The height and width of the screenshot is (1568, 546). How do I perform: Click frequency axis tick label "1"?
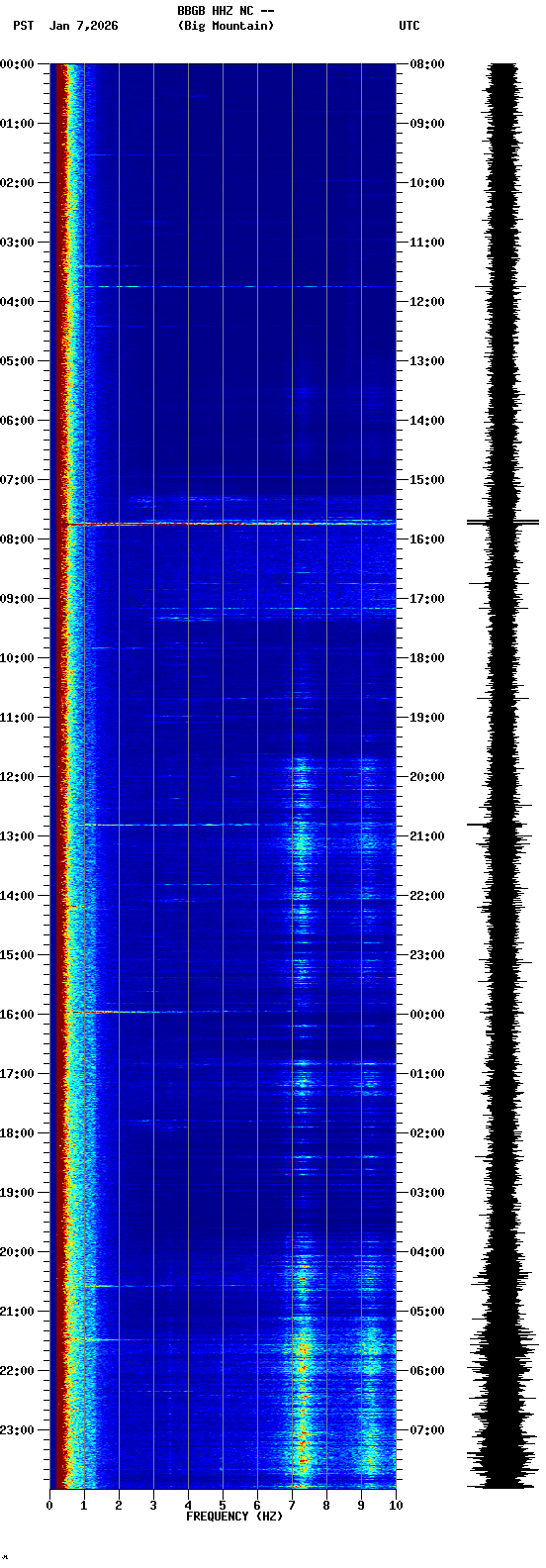tap(84, 1506)
